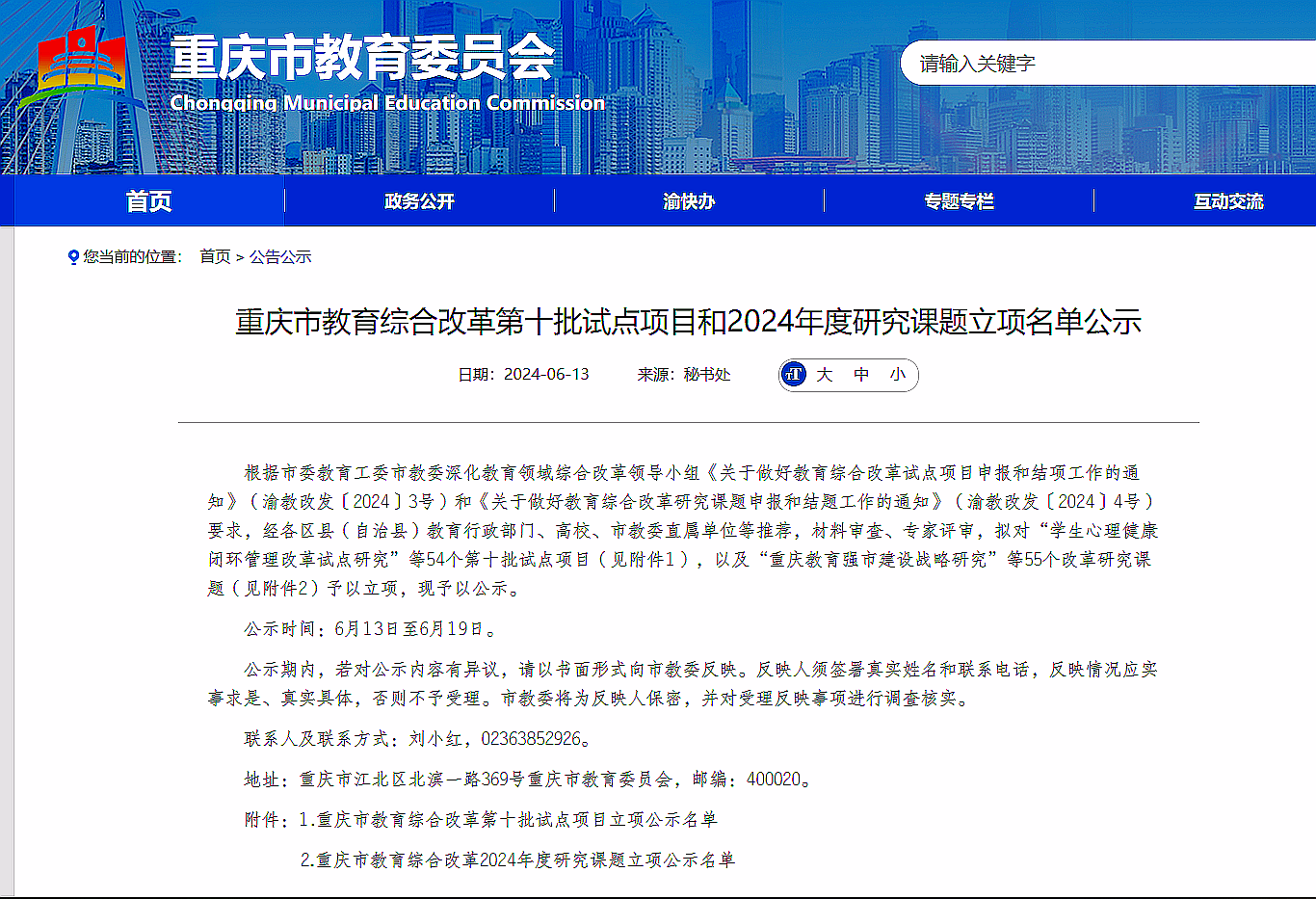Click the 重庆市教育委员会 site title
The image size is (1316, 899).
click(363, 58)
